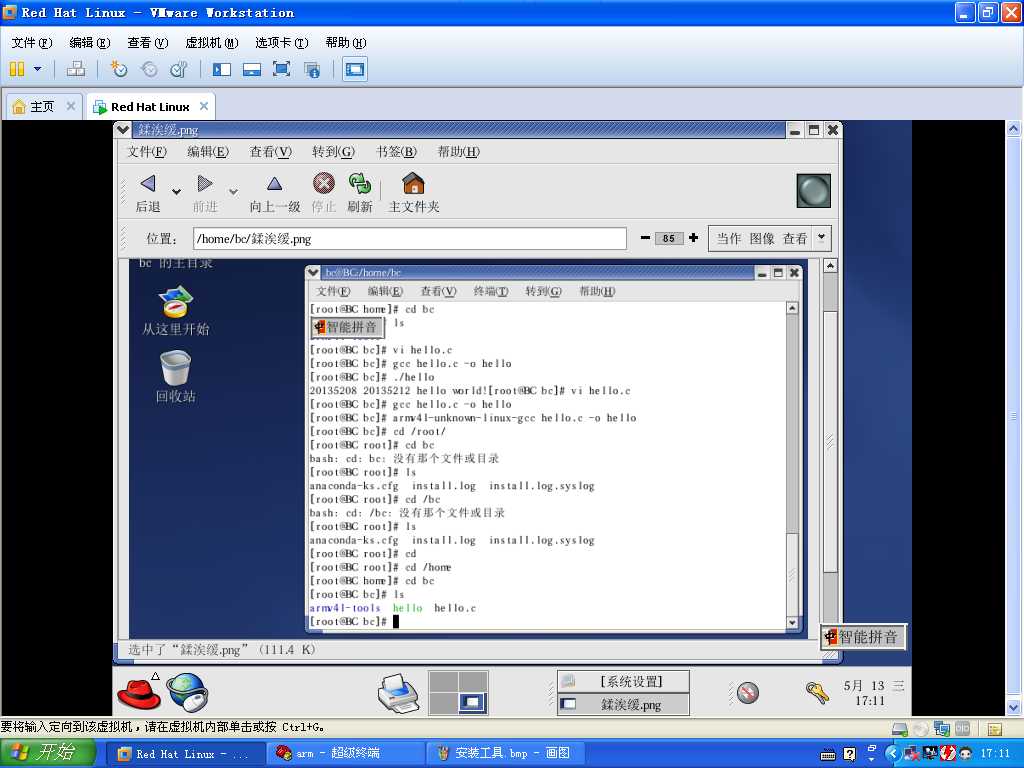Open the dropdown arrow beside the pause icon
The height and width of the screenshot is (768, 1024).
click(37, 69)
